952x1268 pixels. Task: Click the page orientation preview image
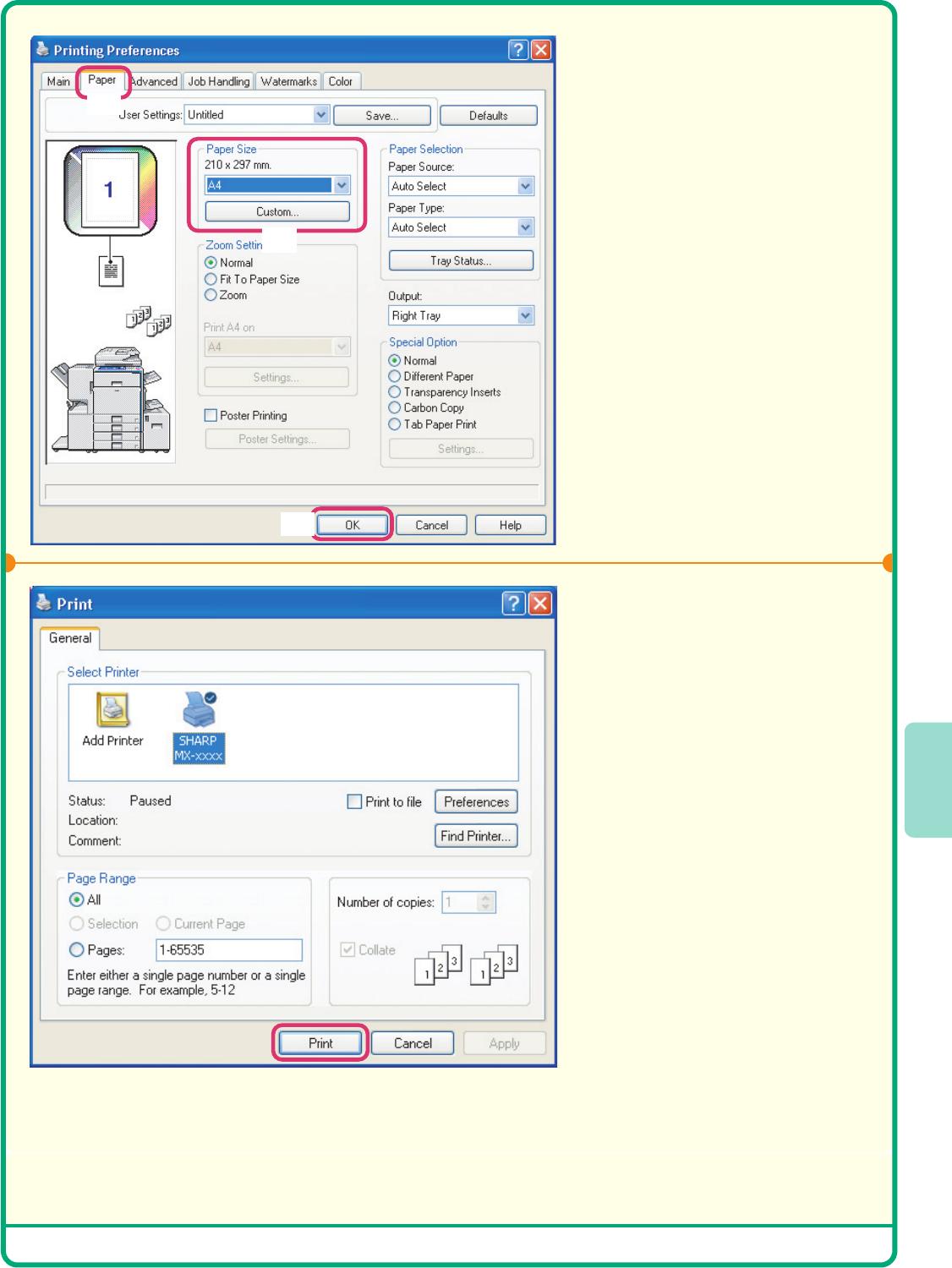click(110, 190)
